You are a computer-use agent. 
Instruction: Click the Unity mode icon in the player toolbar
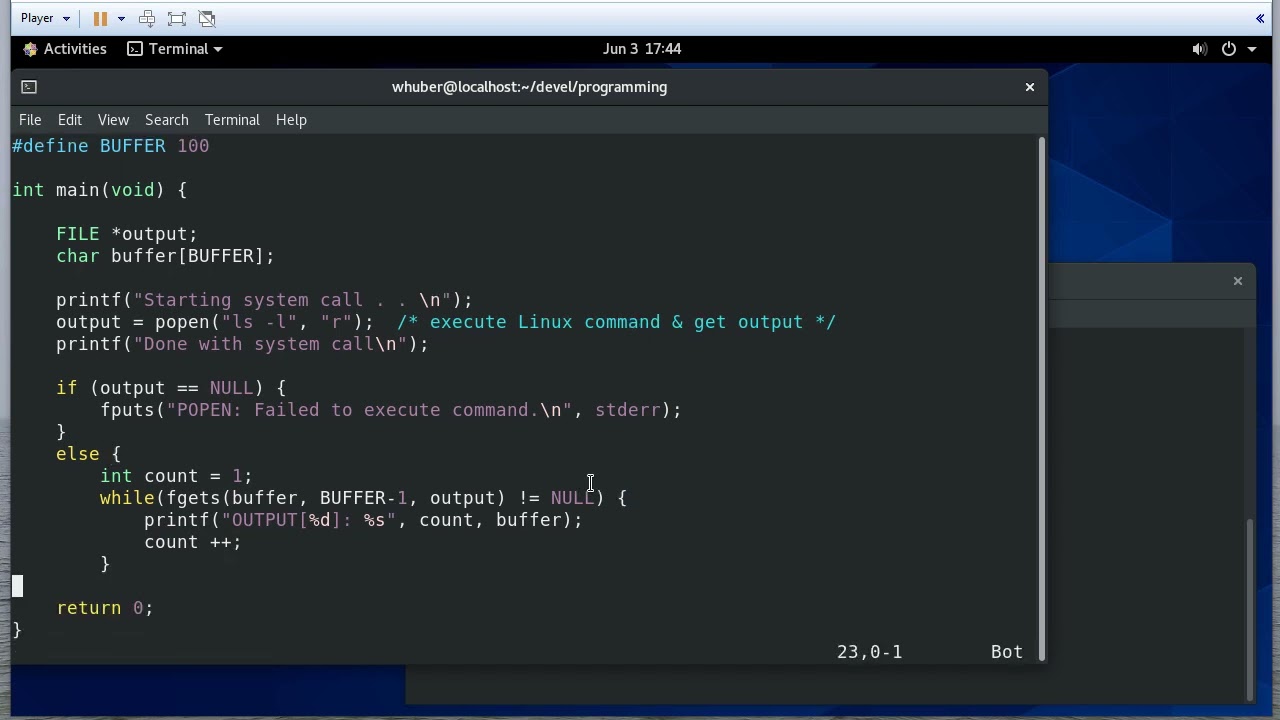207,18
